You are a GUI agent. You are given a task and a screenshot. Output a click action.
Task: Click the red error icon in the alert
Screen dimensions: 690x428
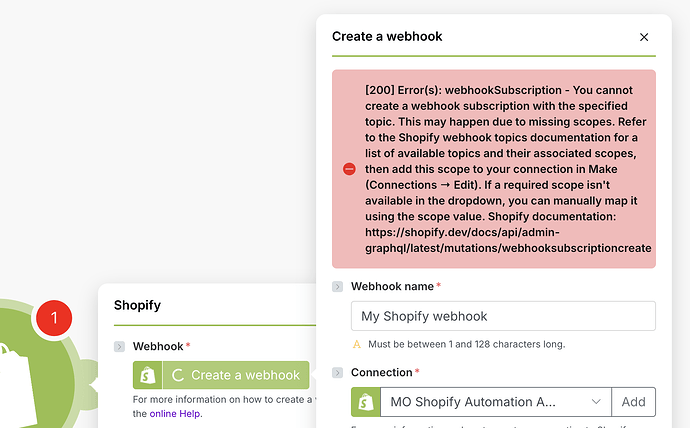[x=349, y=169]
